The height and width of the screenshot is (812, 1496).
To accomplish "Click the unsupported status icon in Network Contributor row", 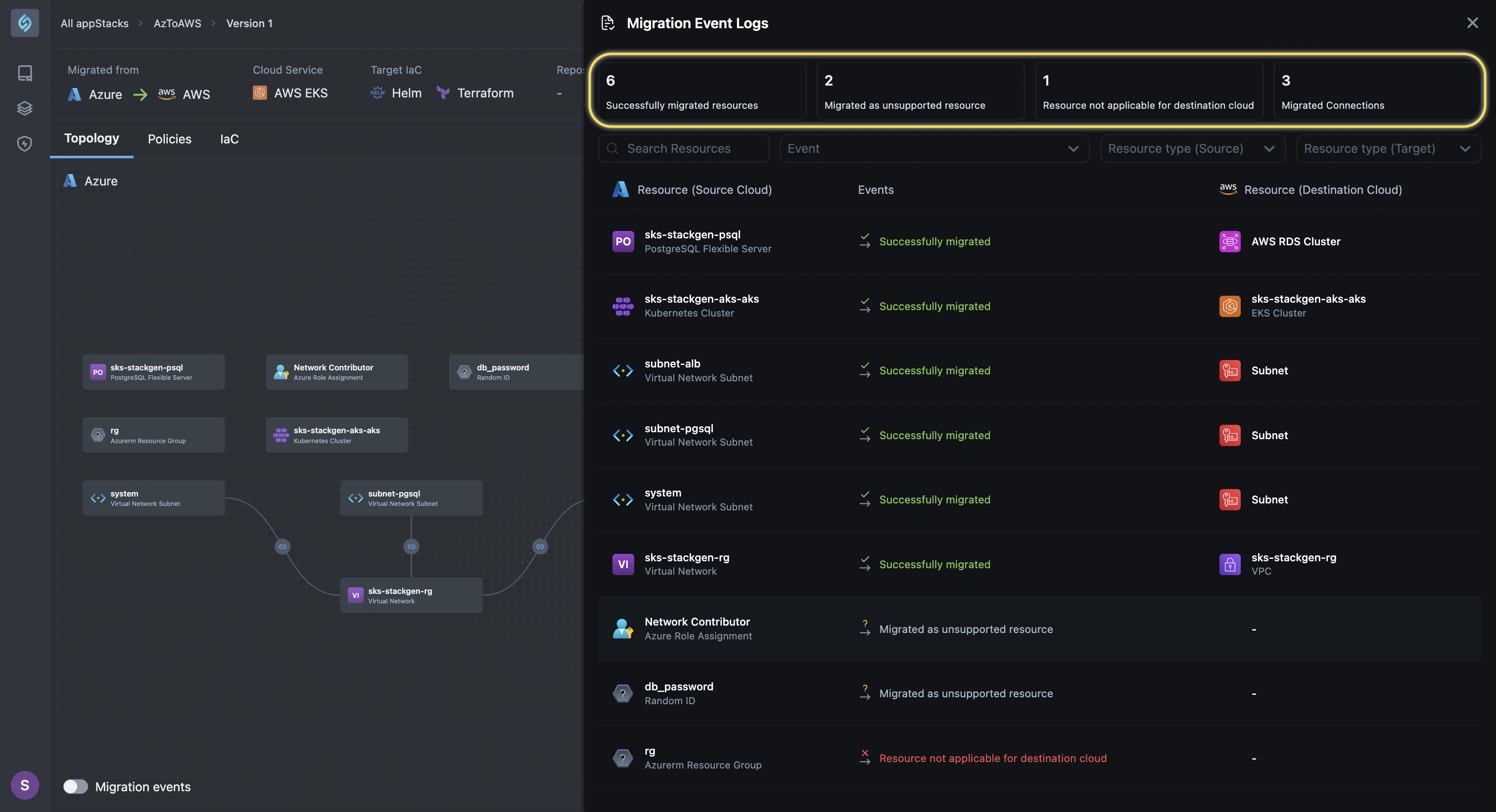I will click(x=865, y=628).
